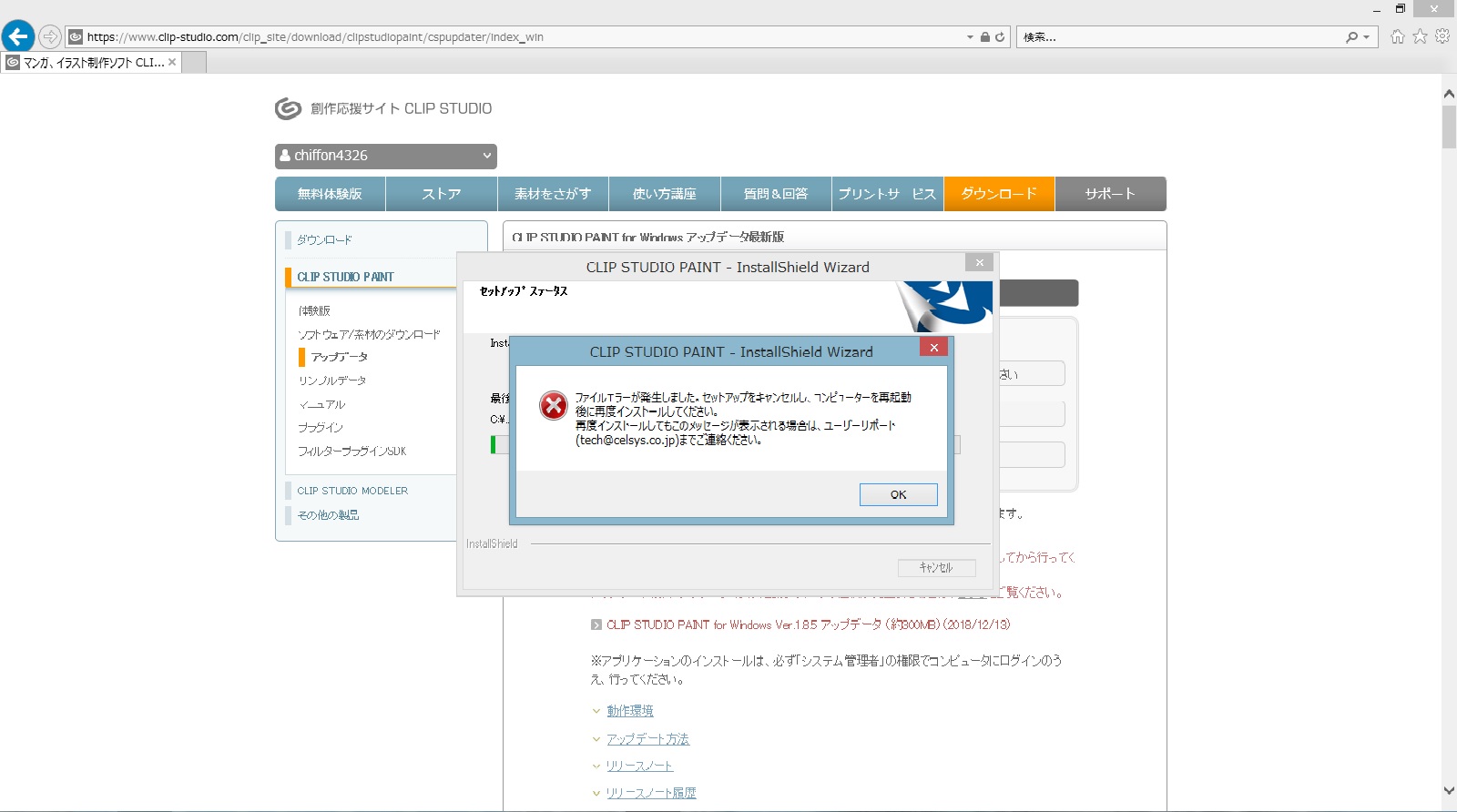
Task: Close the CLIP STUDIO browser tab
Action: tap(172, 63)
